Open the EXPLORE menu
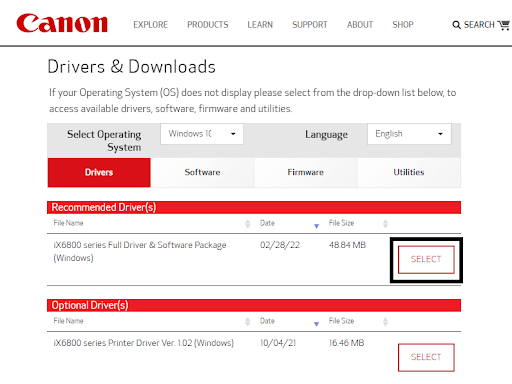Screen dimensions: 512x384 150,25
